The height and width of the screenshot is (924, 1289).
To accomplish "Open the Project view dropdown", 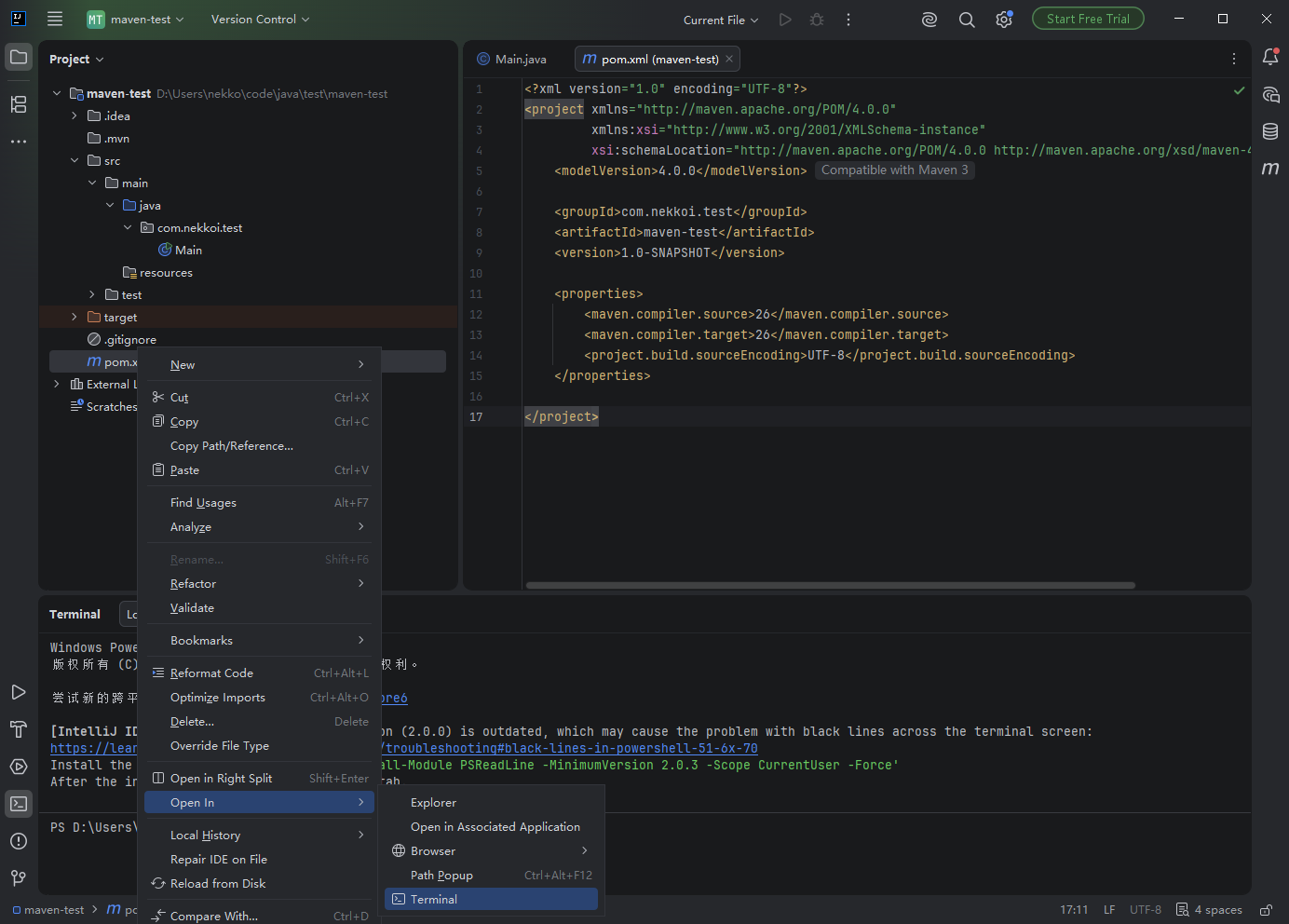I will pyautogui.click(x=76, y=59).
